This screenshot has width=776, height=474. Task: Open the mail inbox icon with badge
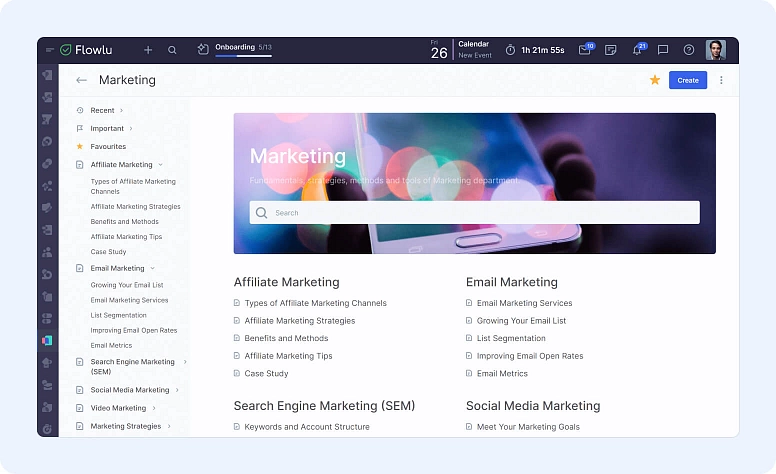(585, 49)
